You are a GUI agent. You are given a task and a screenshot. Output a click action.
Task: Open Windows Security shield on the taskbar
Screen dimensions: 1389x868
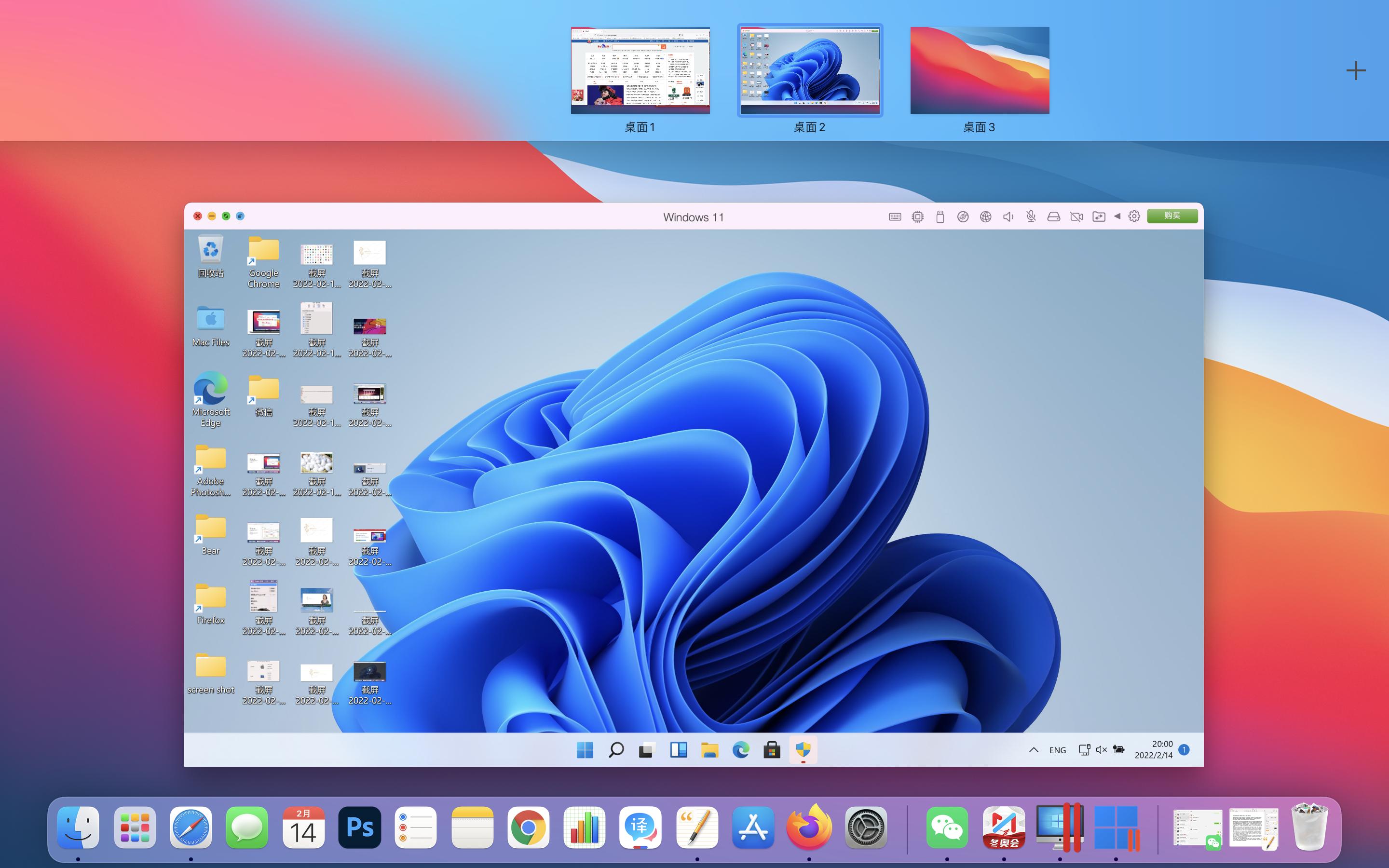click(803, 750)
